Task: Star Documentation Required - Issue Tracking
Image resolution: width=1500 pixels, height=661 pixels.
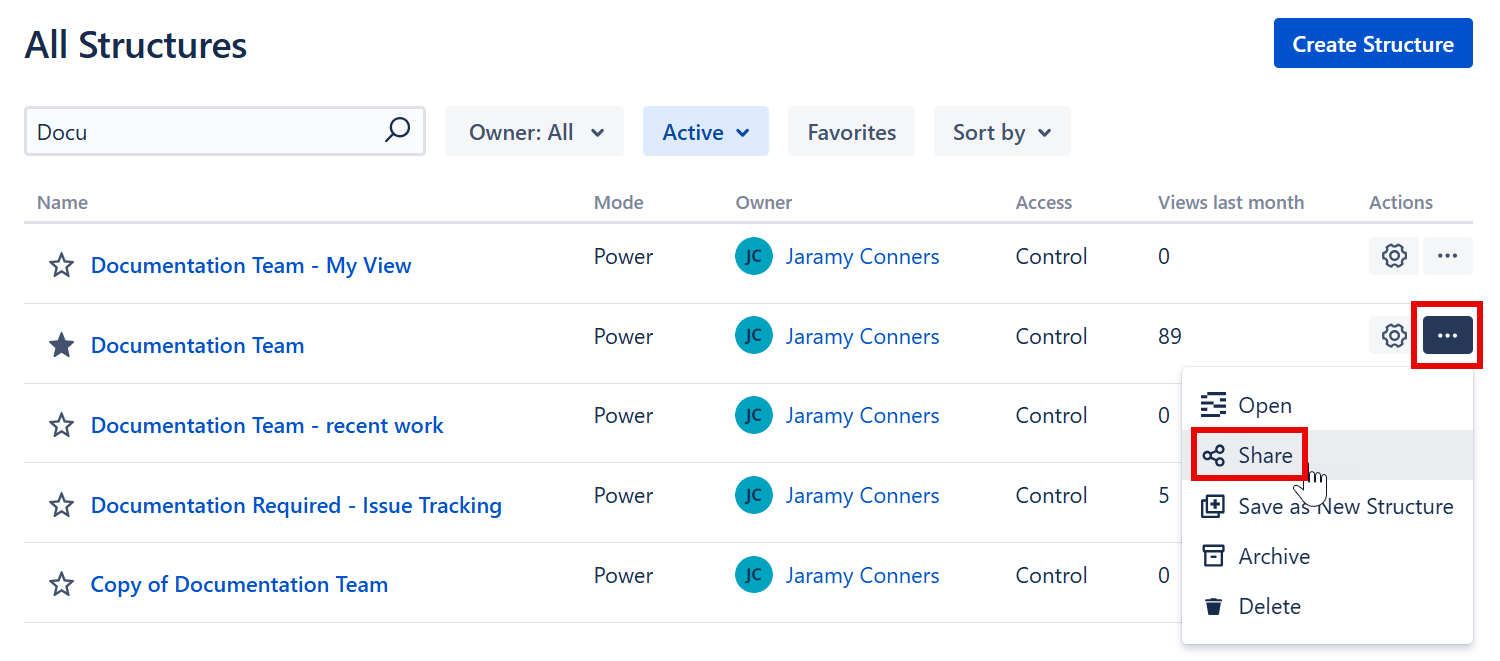Action: click(x=62, y=506)
